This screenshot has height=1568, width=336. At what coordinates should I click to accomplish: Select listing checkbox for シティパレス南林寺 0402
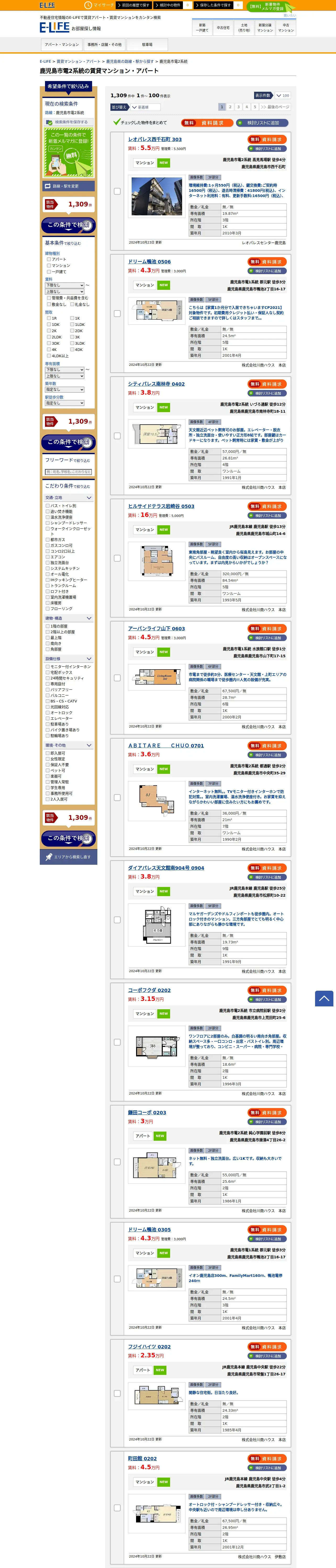(117, 436)
